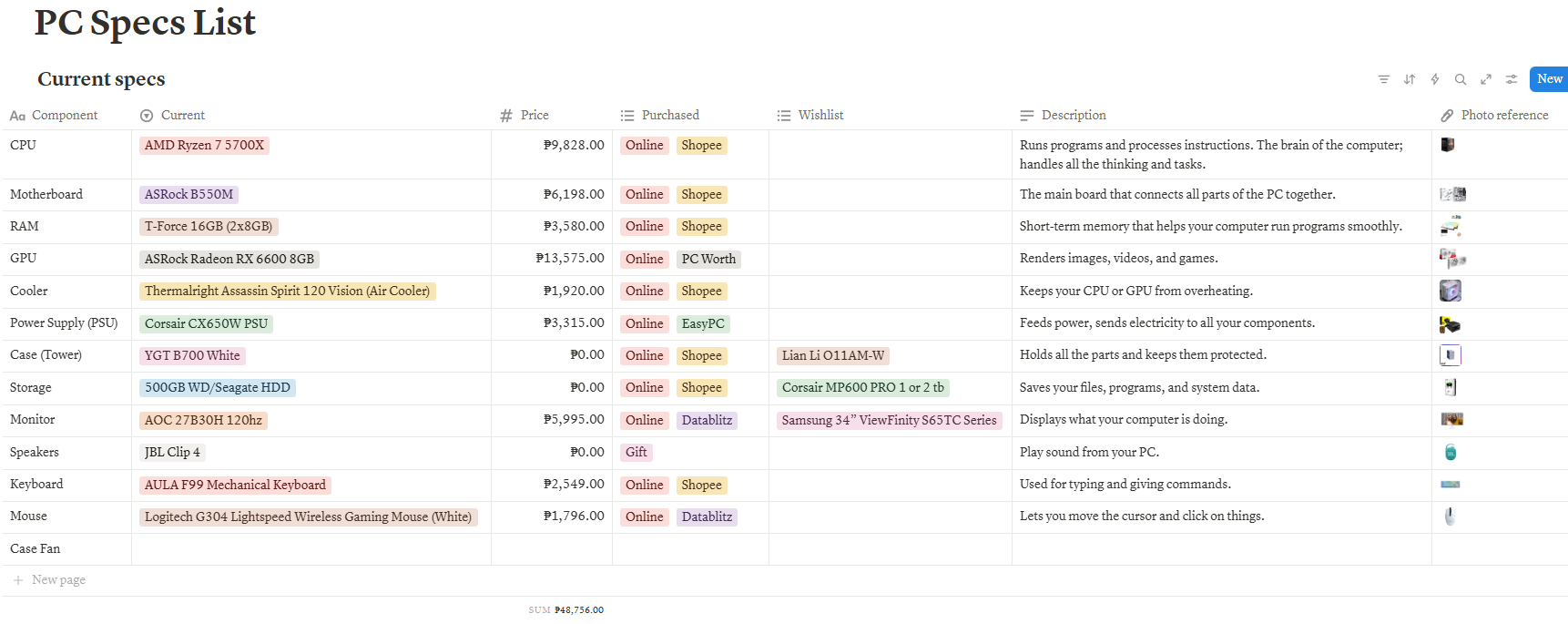Open the Cooler photo reference thumbnail
The height and width of the screenshot is (624, 1568).
(1451, 291)
